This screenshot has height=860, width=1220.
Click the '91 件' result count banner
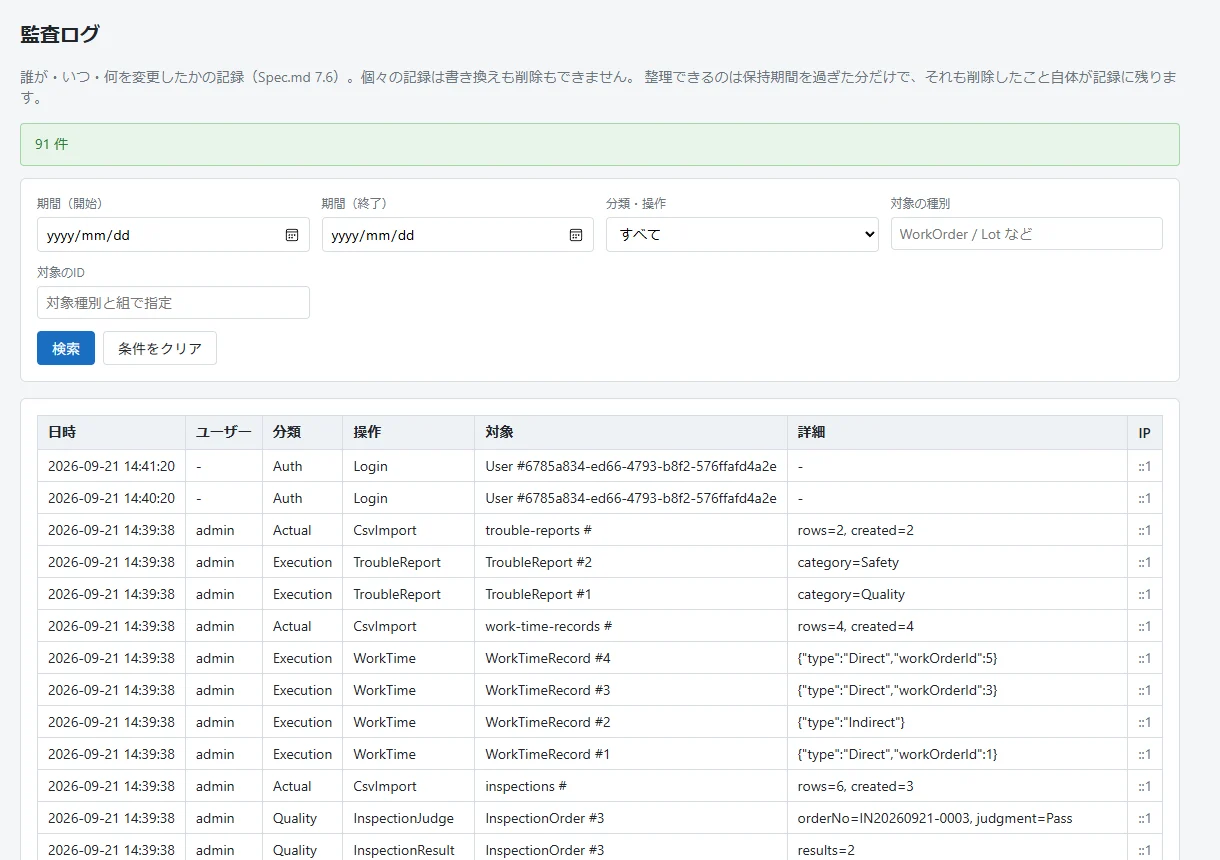point(600,144)
